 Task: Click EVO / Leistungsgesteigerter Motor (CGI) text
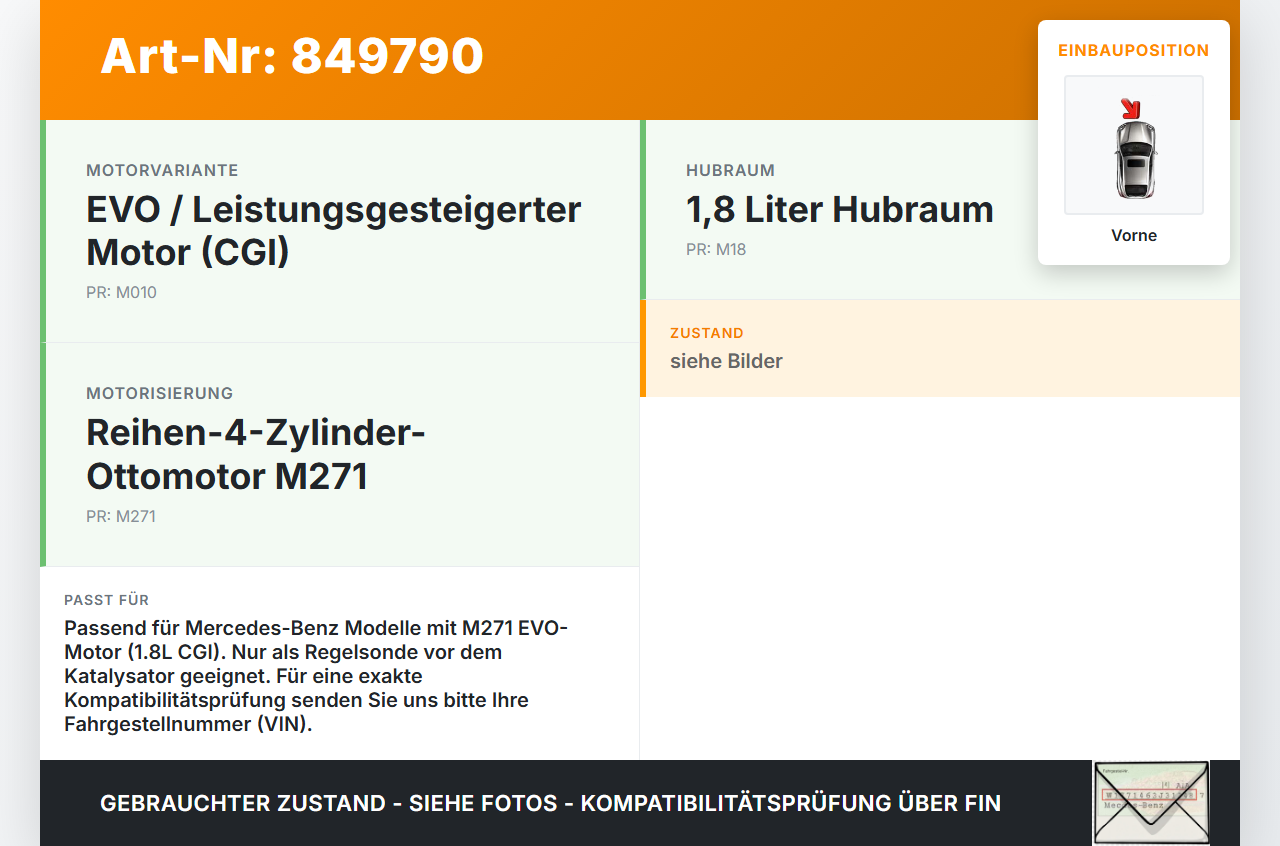point(334,231)
